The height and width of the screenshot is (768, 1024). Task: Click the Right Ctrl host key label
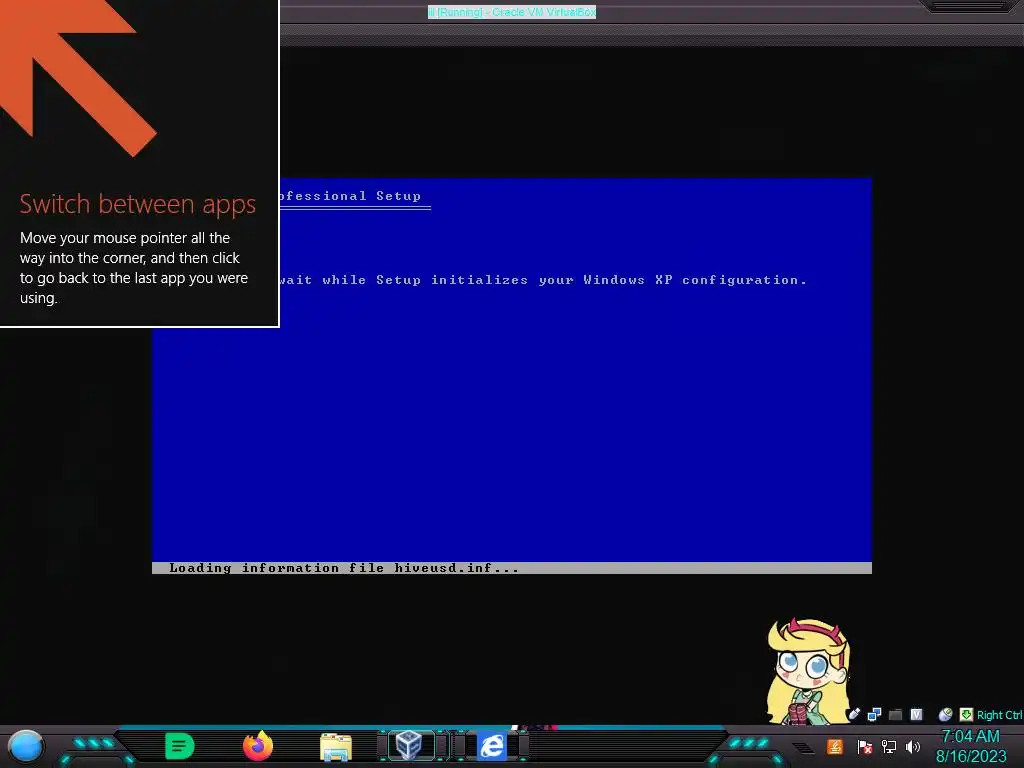coord(999,715)
